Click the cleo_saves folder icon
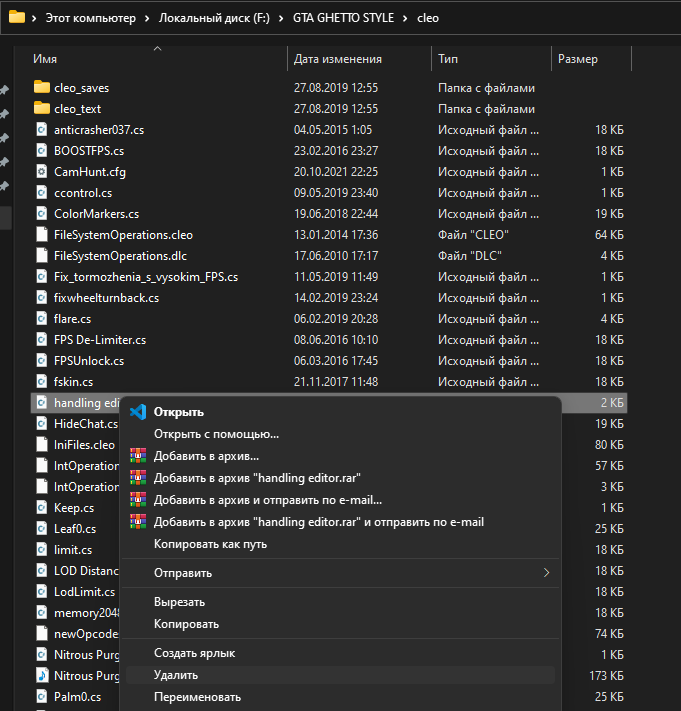Viewport: 681px width, 711px height. pos(42,87)
